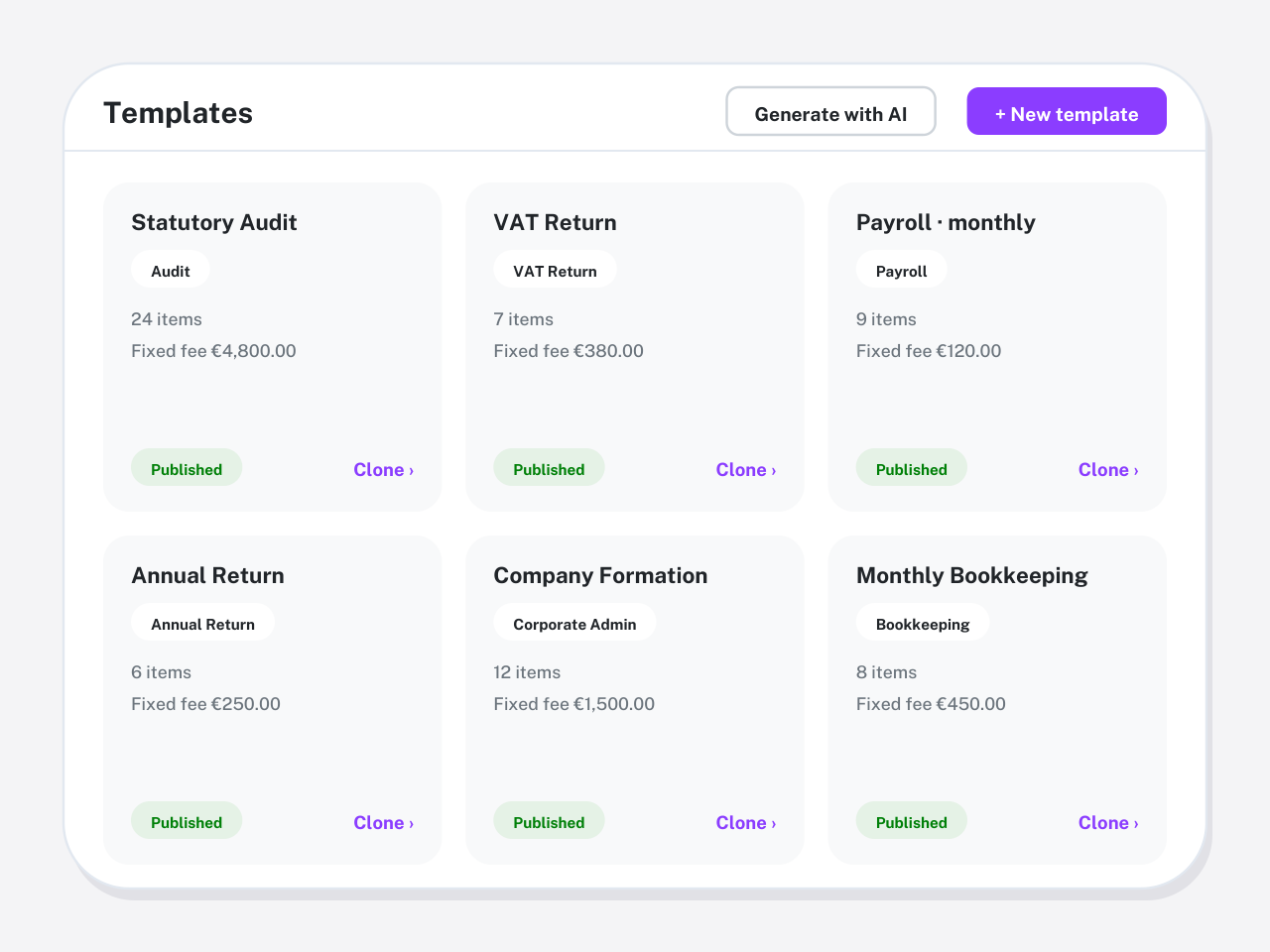The width and height of the screenshot is (1270, 952).
Task: Select the Bookkeeping category tag
Action: 923,623
